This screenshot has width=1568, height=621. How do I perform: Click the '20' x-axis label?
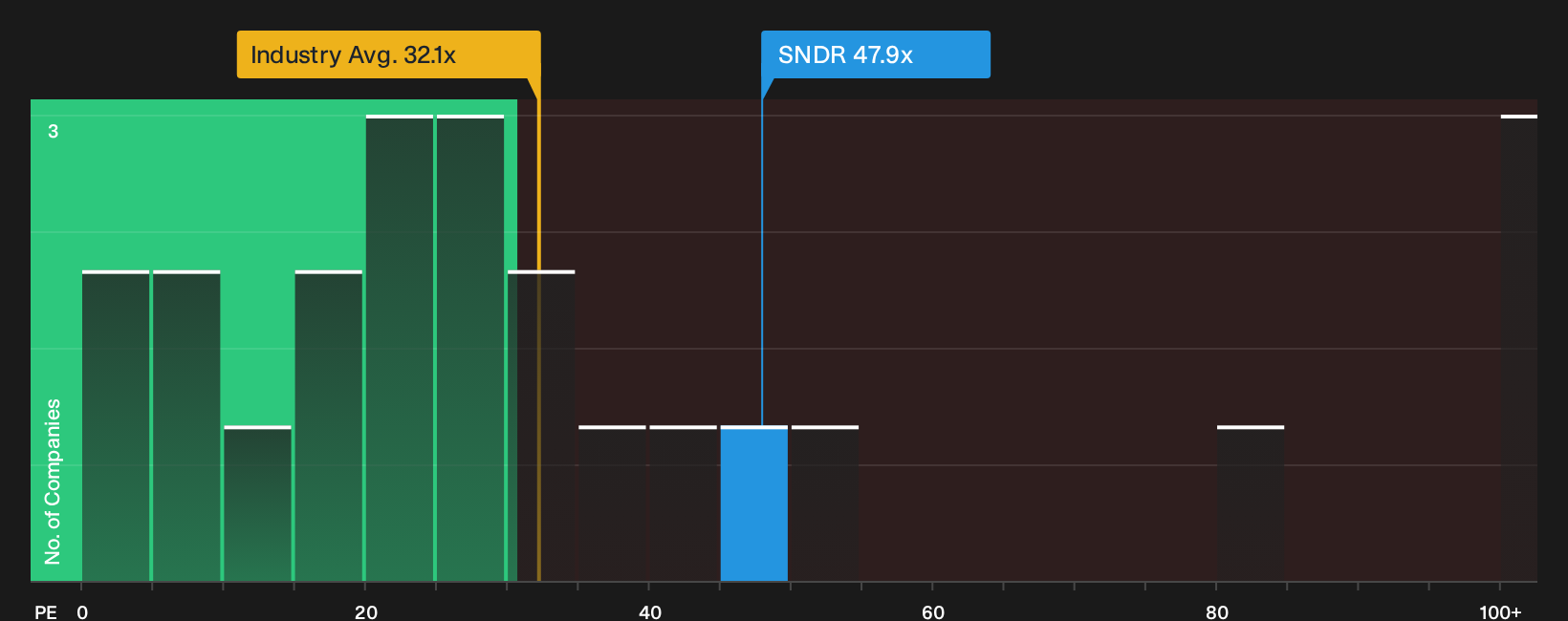tap(366, 611)
